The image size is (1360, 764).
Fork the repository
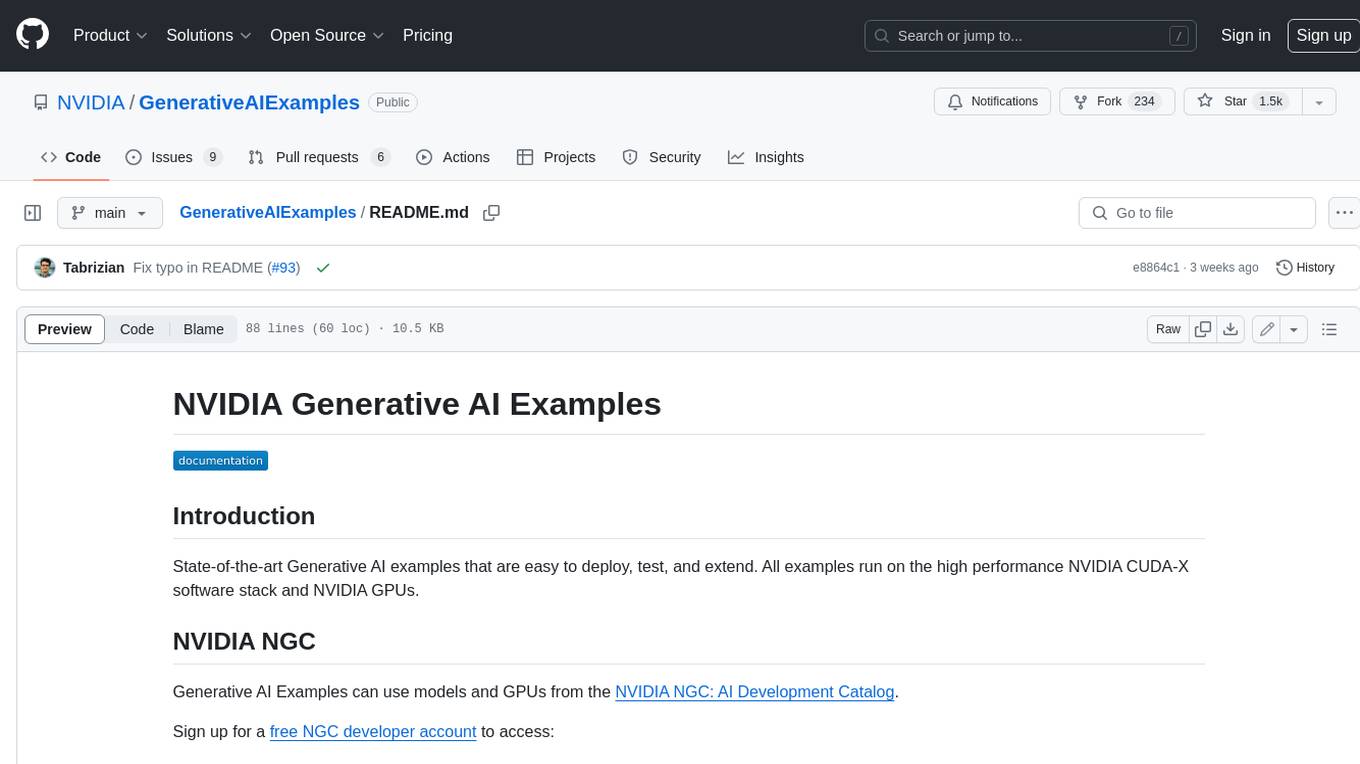pyautogui.click(x=1116, y=101)
